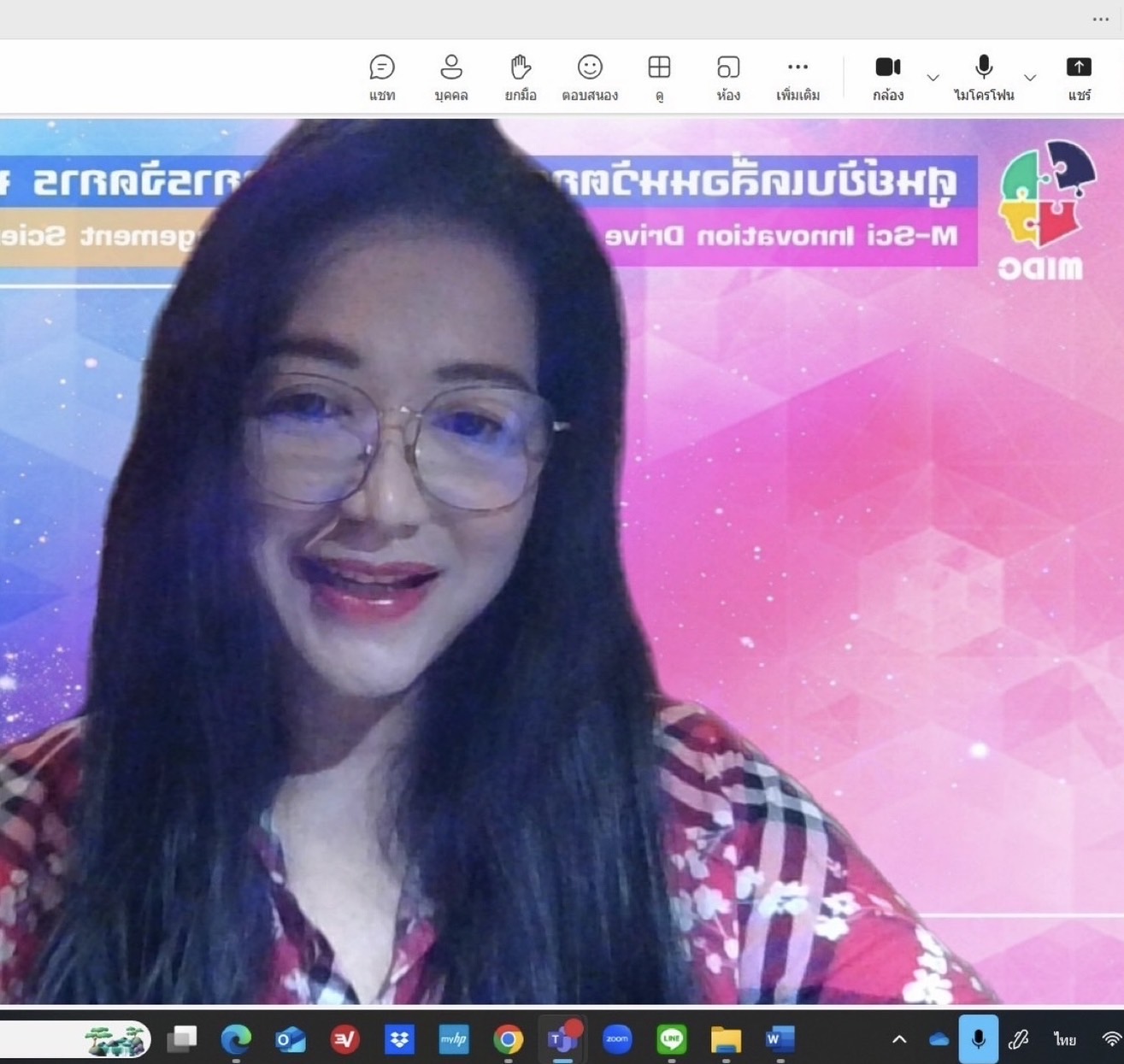Show the People participants list
Image resolution: width=1124 pixels, height=1064 pixels.
pyautogui.click(x=451, y=77)
